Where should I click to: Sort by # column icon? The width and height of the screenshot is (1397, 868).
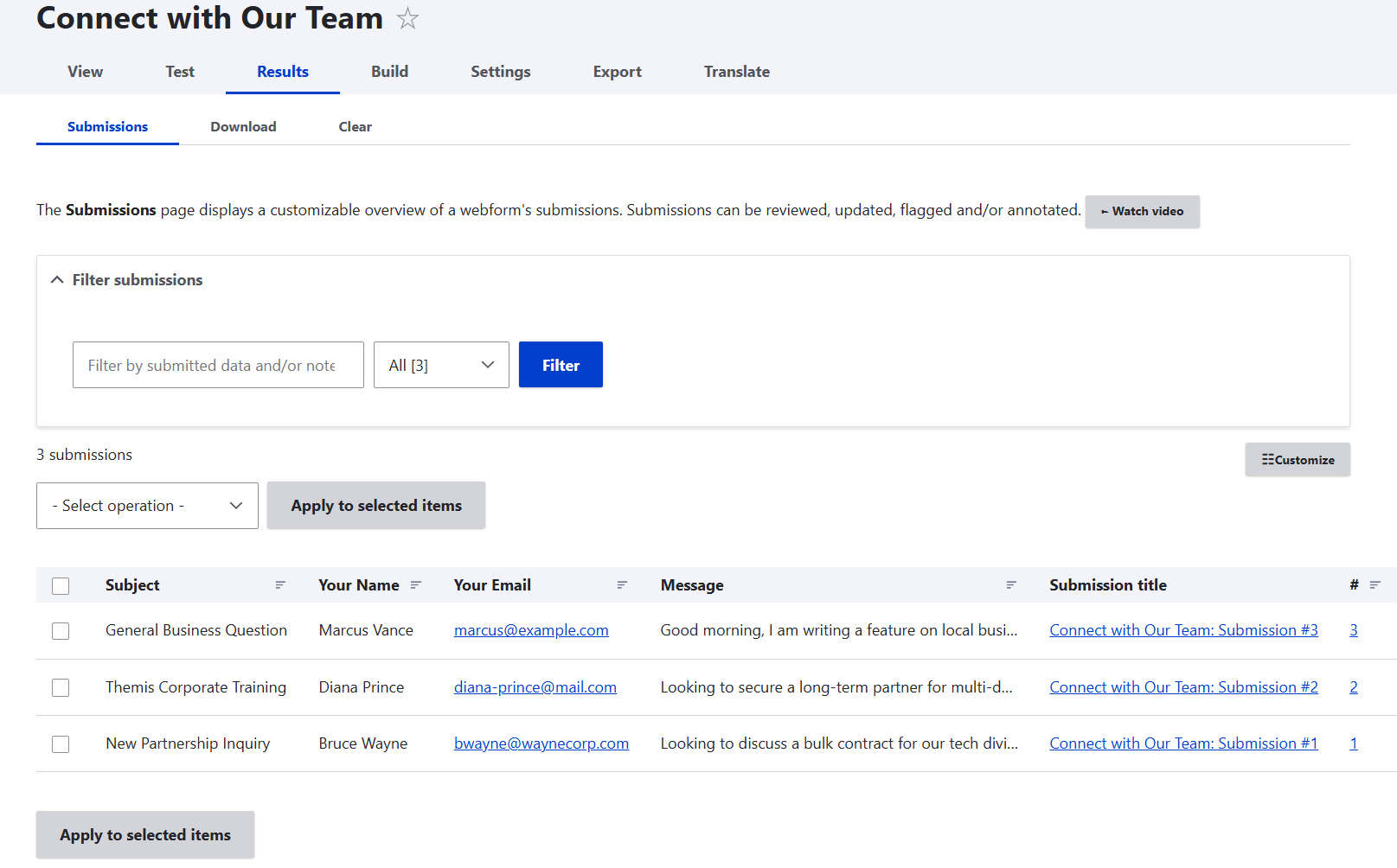[x=1375, y=585]
